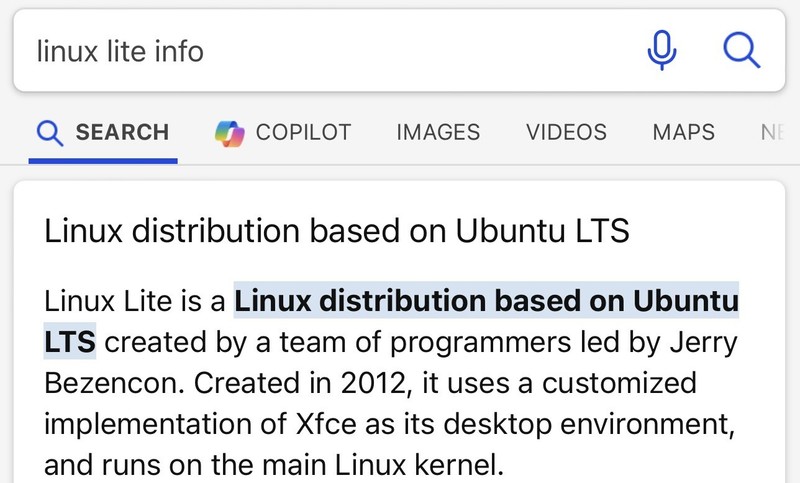Click the highlighted 'Linux distribution based on Ubuntu' text
Screen dimensions: 800x483
click(486, 300)
